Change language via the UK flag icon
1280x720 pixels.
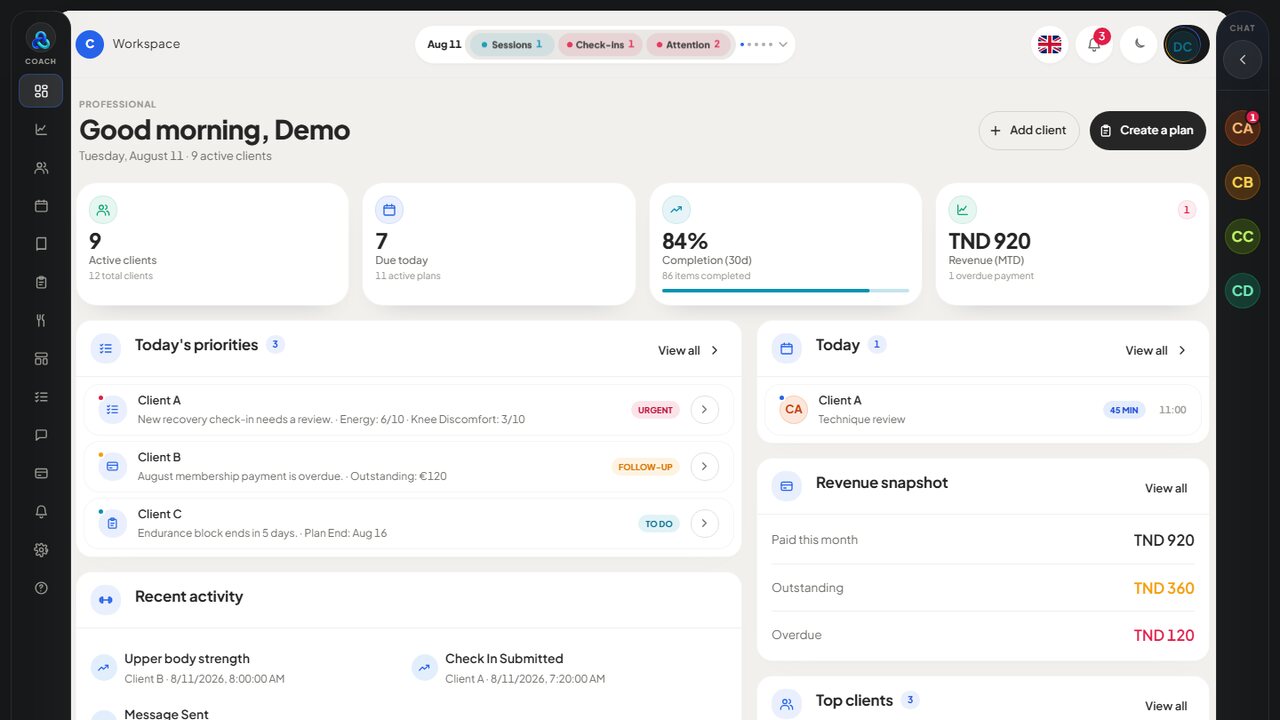(1050, 45)
